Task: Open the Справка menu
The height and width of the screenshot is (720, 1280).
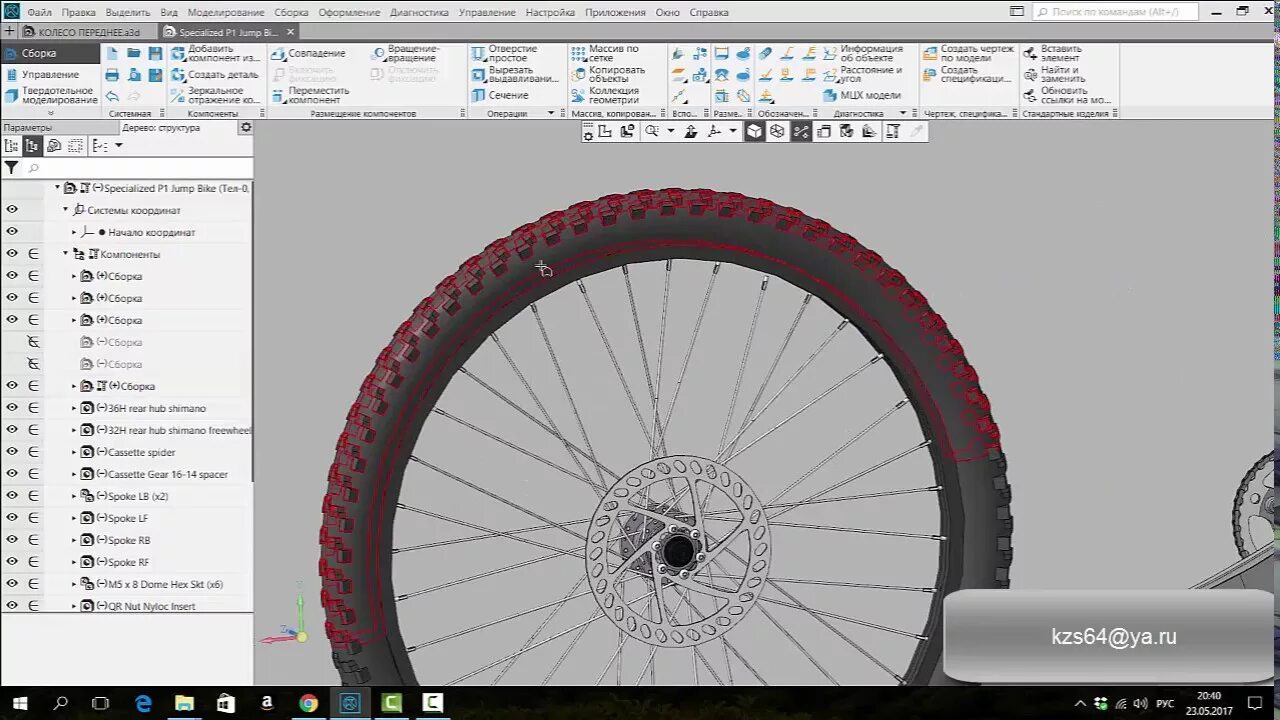Action: pyautogui.click(x=709, y=13)
